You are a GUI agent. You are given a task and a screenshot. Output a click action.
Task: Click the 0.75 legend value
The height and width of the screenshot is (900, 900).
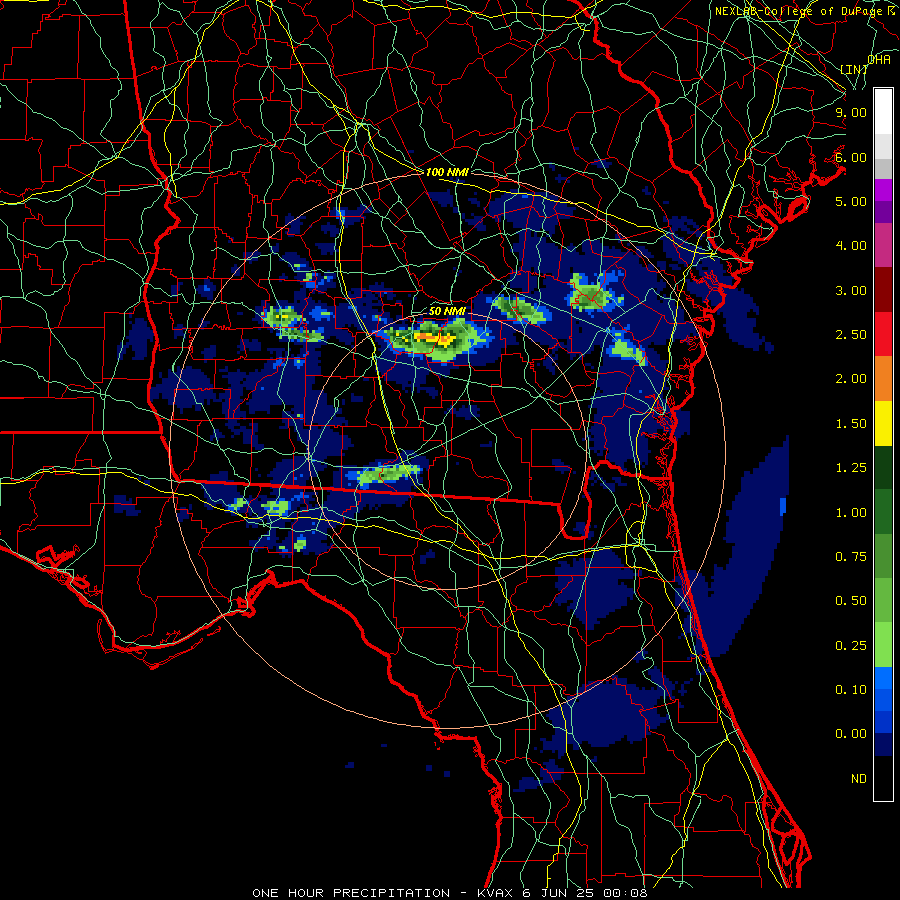click(851, 557)
